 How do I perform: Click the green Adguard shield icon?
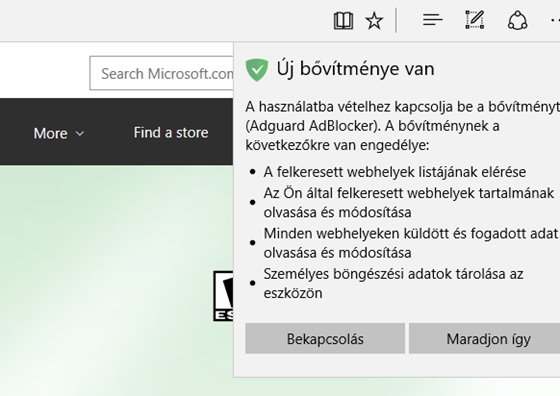257,70
